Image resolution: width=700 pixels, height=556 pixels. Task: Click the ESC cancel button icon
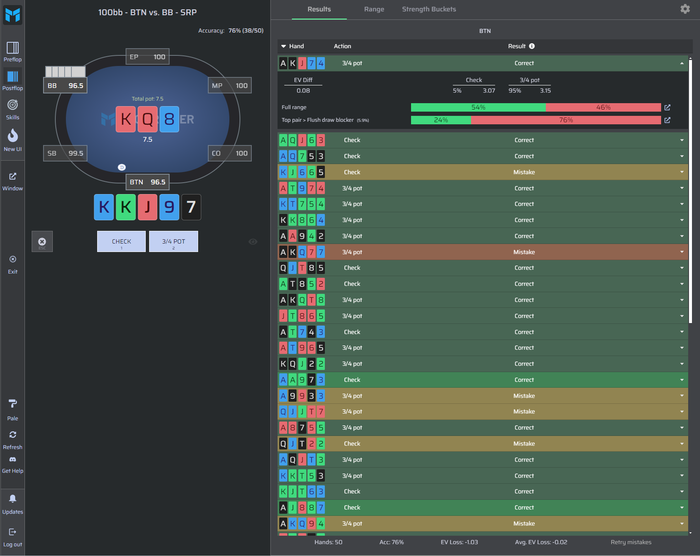click(x=42, y=242)
